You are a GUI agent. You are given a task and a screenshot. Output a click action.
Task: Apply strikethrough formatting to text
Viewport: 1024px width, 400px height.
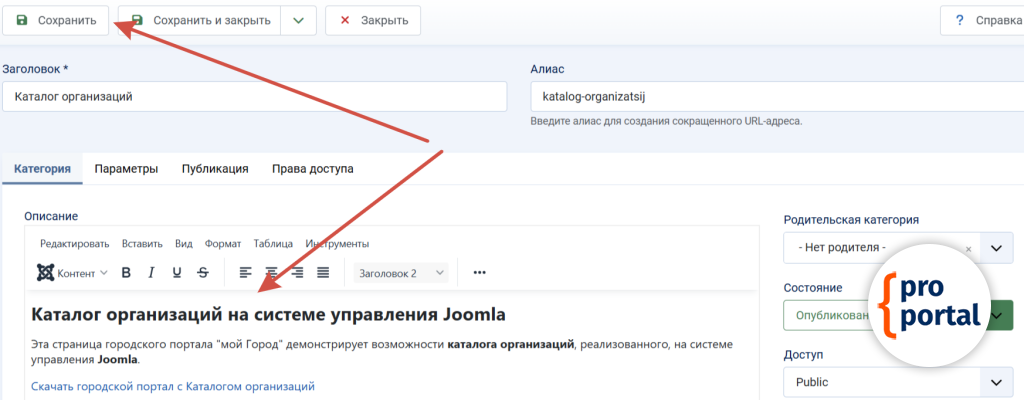click(203, 272)
